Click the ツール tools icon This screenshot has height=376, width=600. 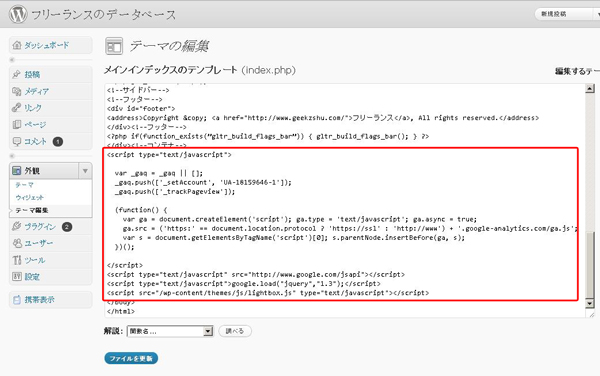(x=16, y=260)
